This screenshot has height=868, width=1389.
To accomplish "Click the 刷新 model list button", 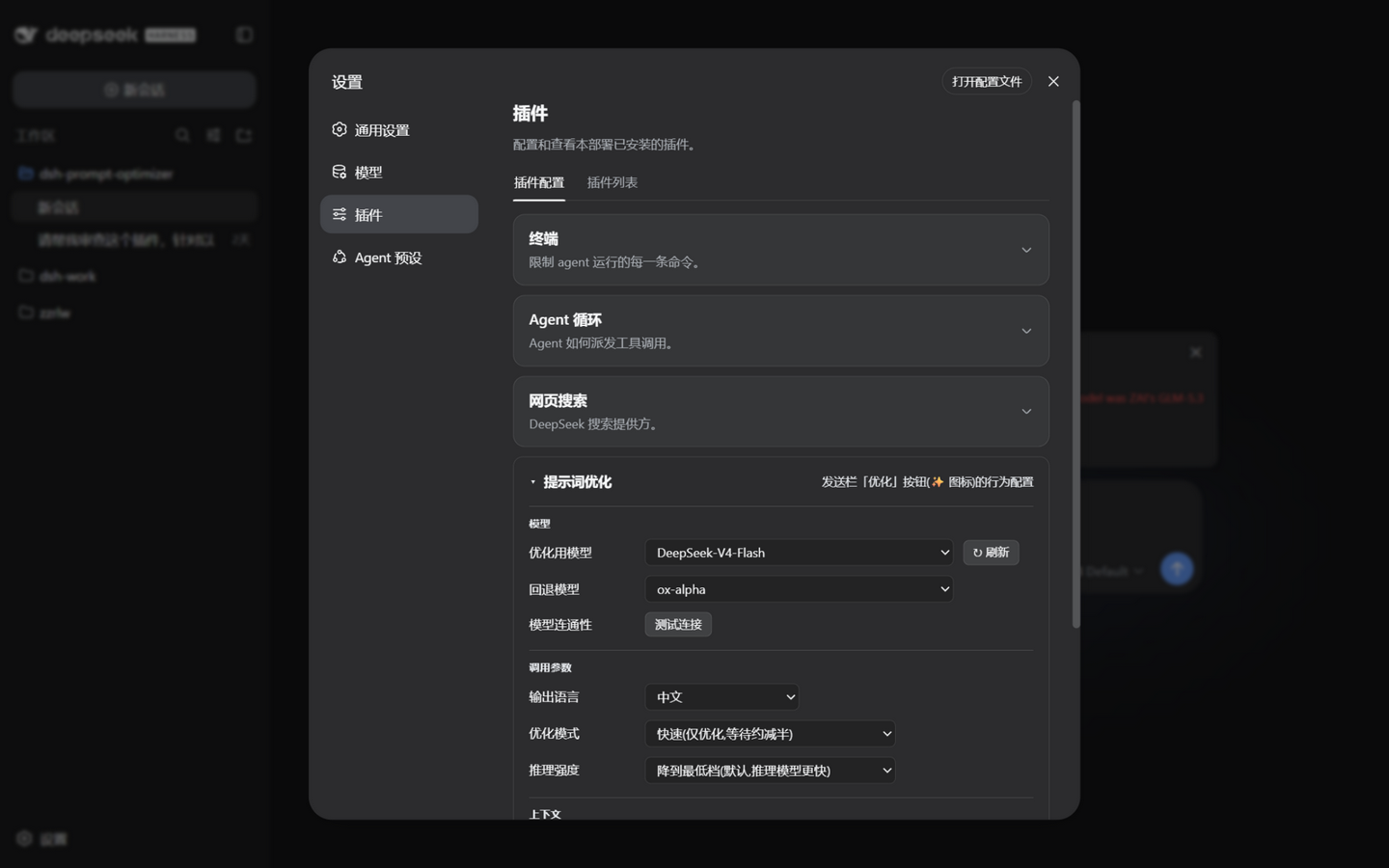I will click(991, 553).
